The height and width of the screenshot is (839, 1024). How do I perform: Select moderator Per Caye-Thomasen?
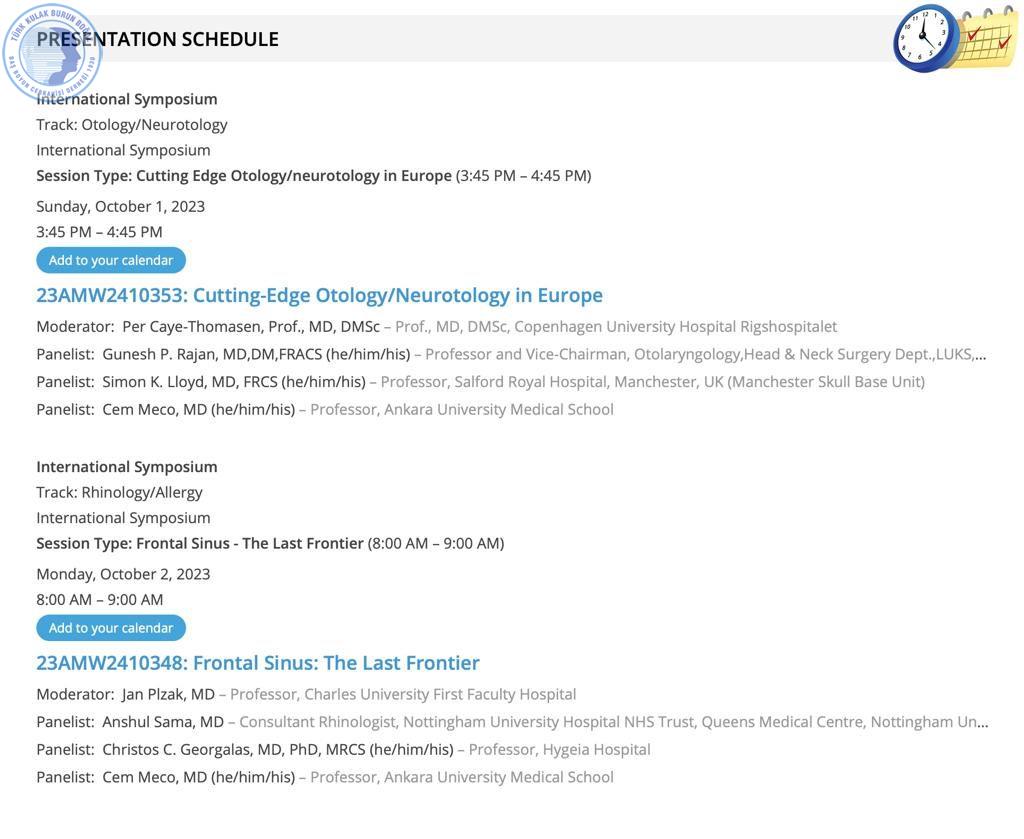(251, 326)
